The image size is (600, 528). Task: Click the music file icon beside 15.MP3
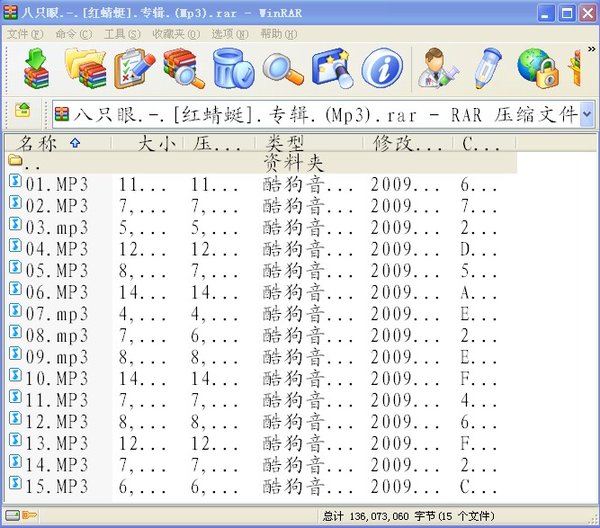(x=15, y=482)
